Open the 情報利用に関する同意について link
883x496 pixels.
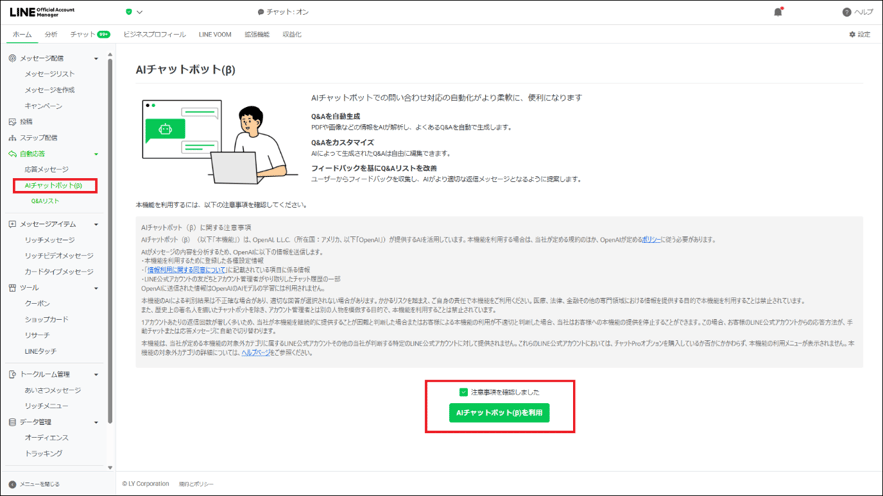point(186,270)
